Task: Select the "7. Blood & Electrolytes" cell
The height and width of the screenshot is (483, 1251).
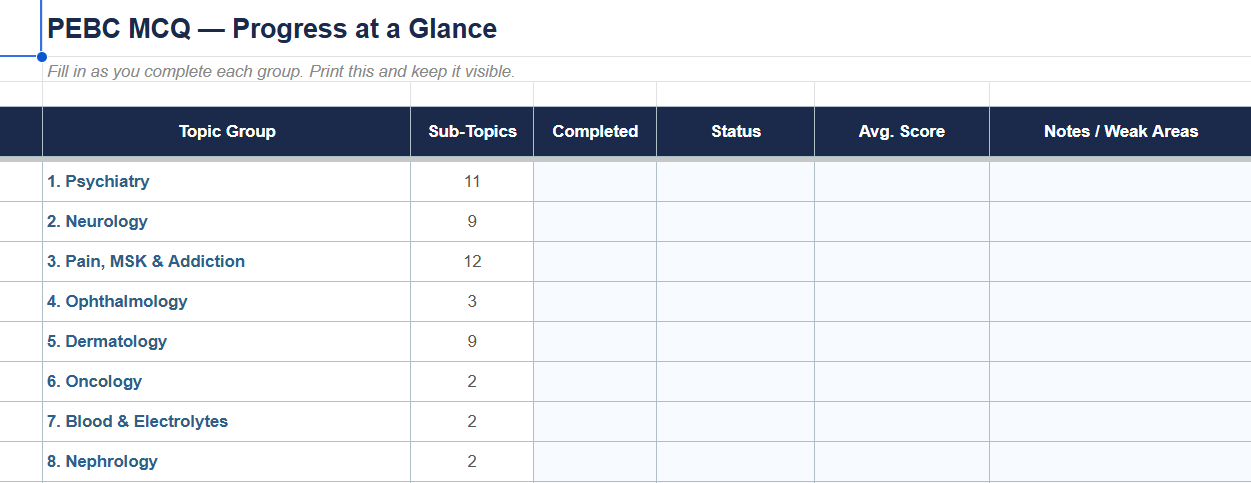Action: coord(227,422)
